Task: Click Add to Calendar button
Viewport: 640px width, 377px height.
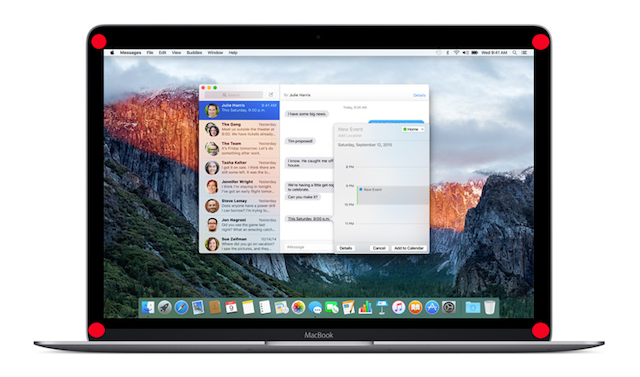Action: click(x=409, y=248)
